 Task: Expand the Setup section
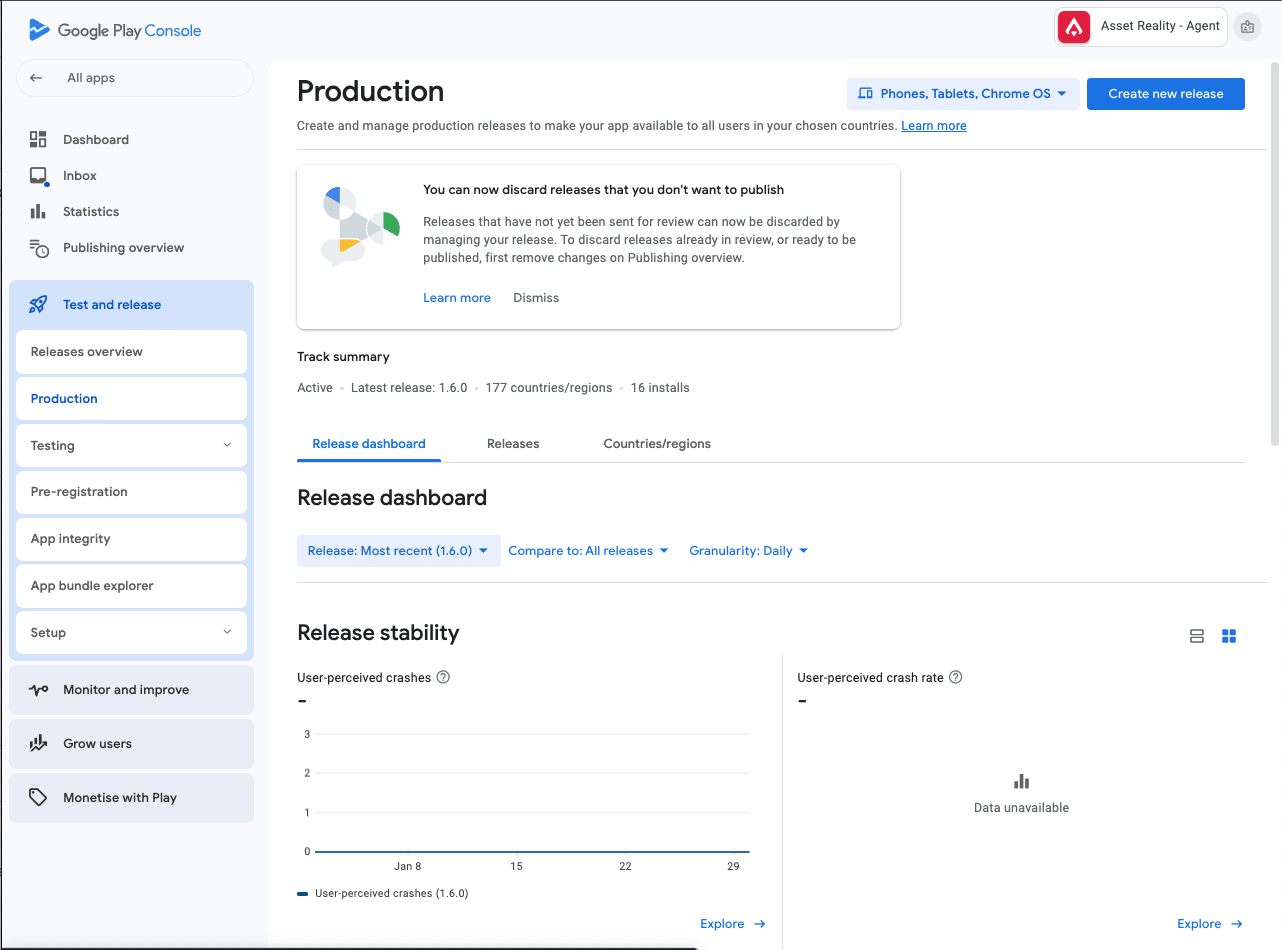click(227, 633)
